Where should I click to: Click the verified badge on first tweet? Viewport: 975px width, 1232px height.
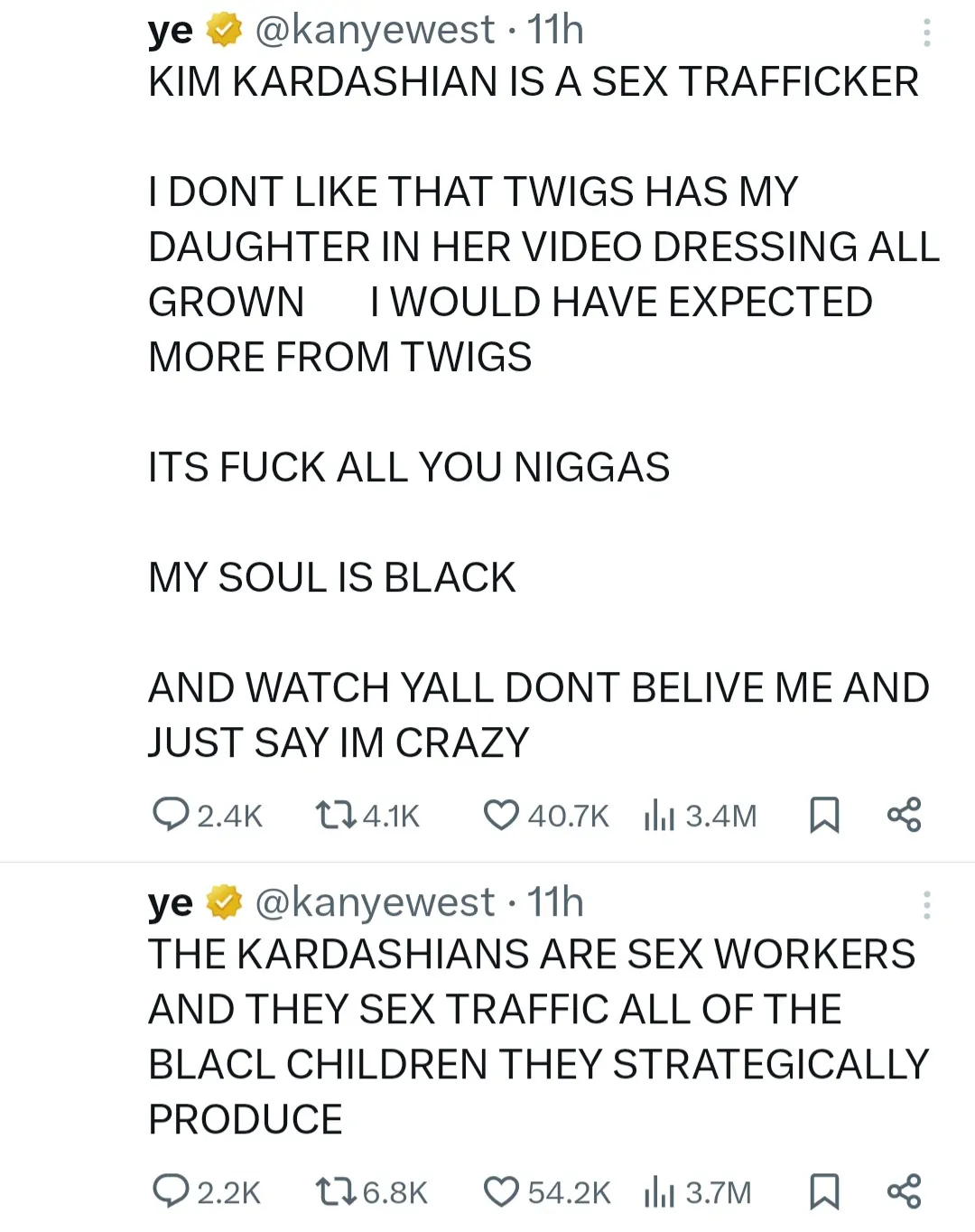(224, 30)
